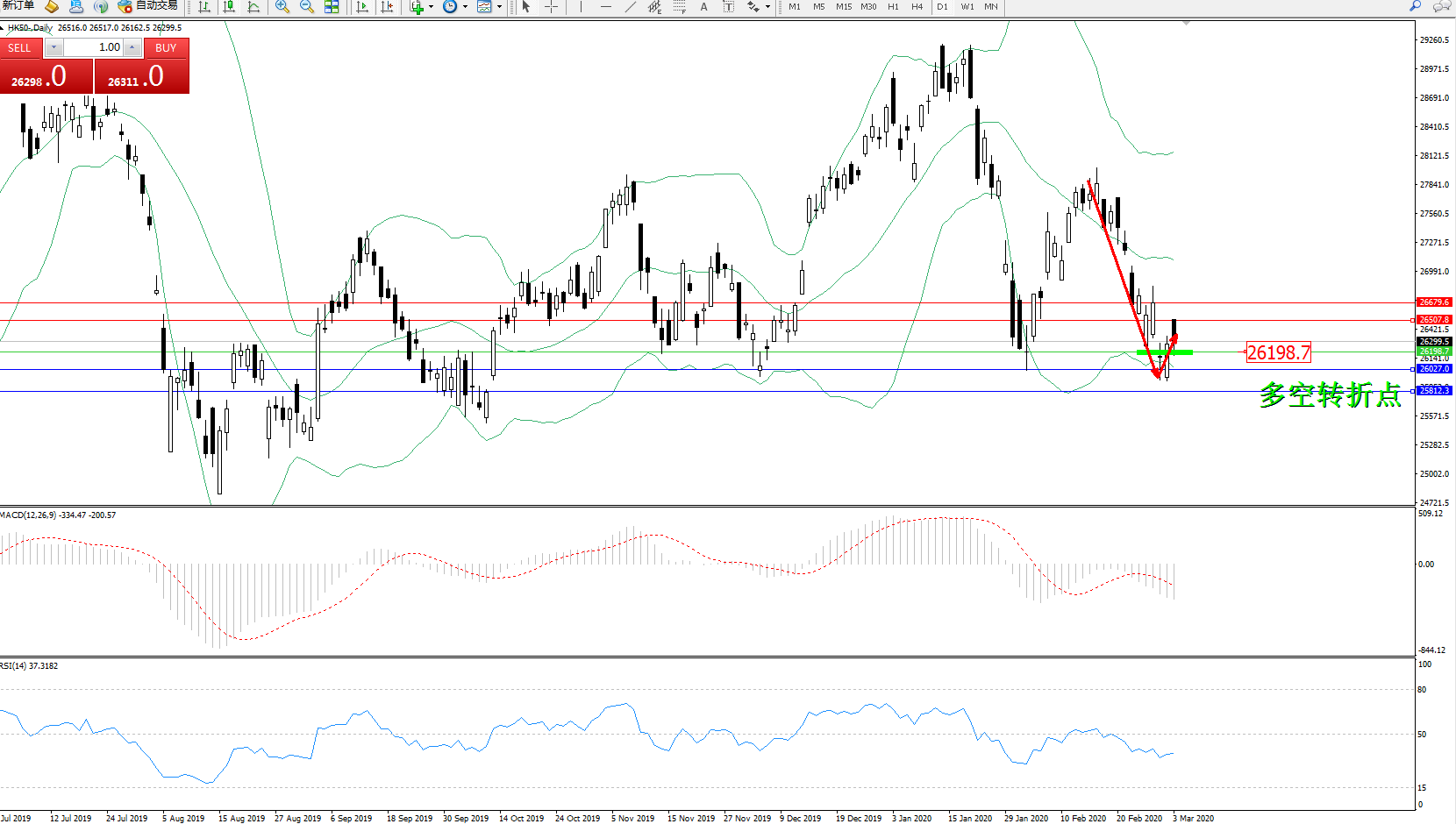Select the trendline drawing tool
This screenshot has width=1456, height=824.
point(630,7)
